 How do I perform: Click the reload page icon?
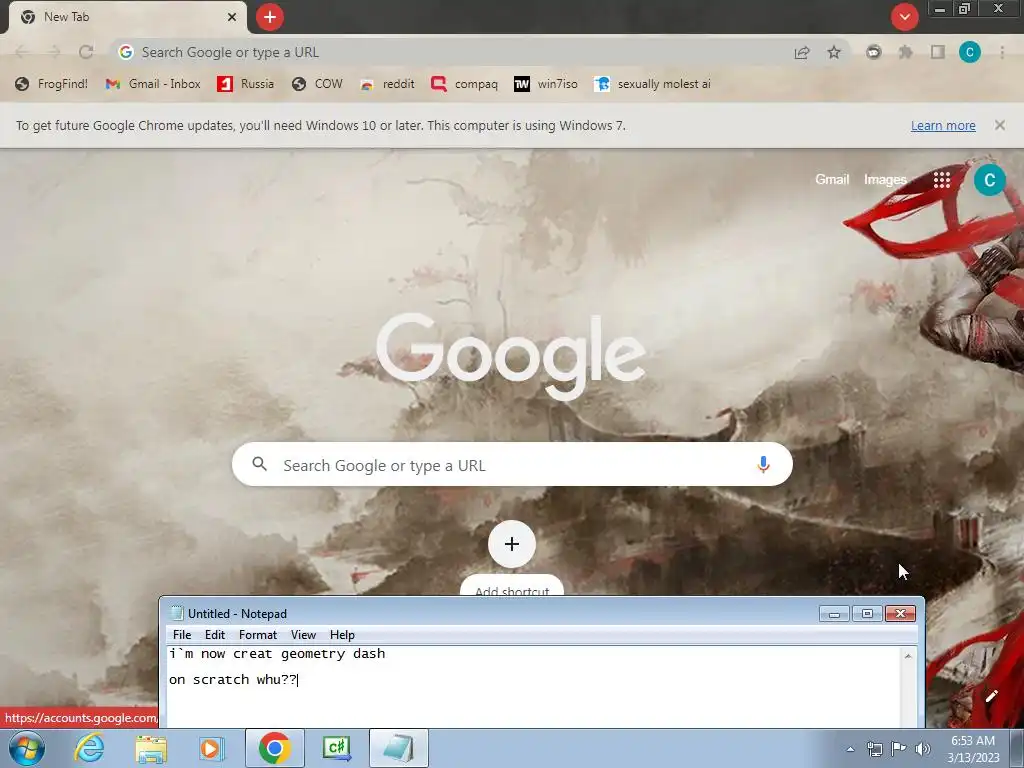pyautogui.click(x=86, y=52)
